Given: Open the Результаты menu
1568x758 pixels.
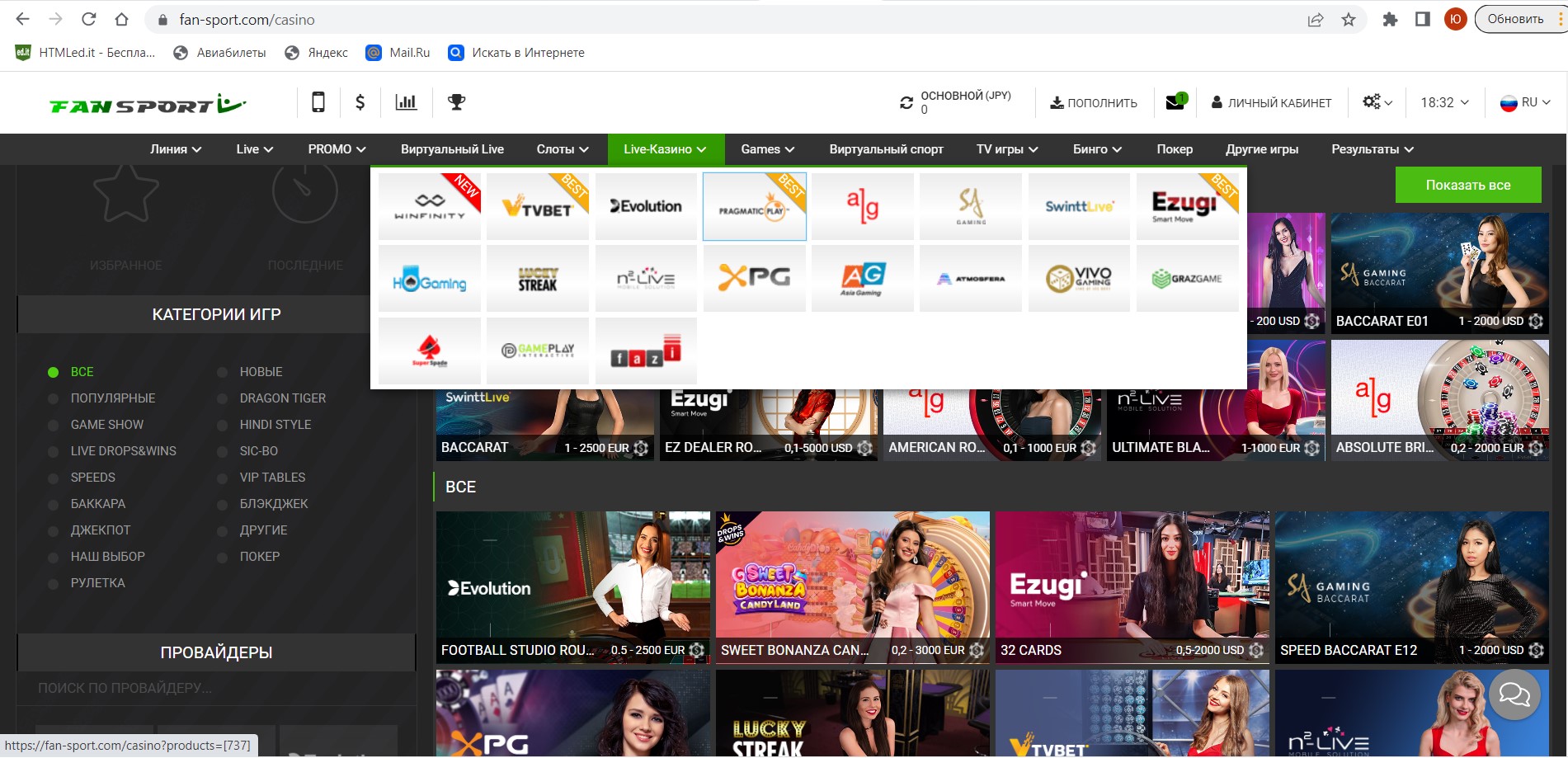Looking at the screenshot, I should pyautogui.click(x=1373, y=149).
